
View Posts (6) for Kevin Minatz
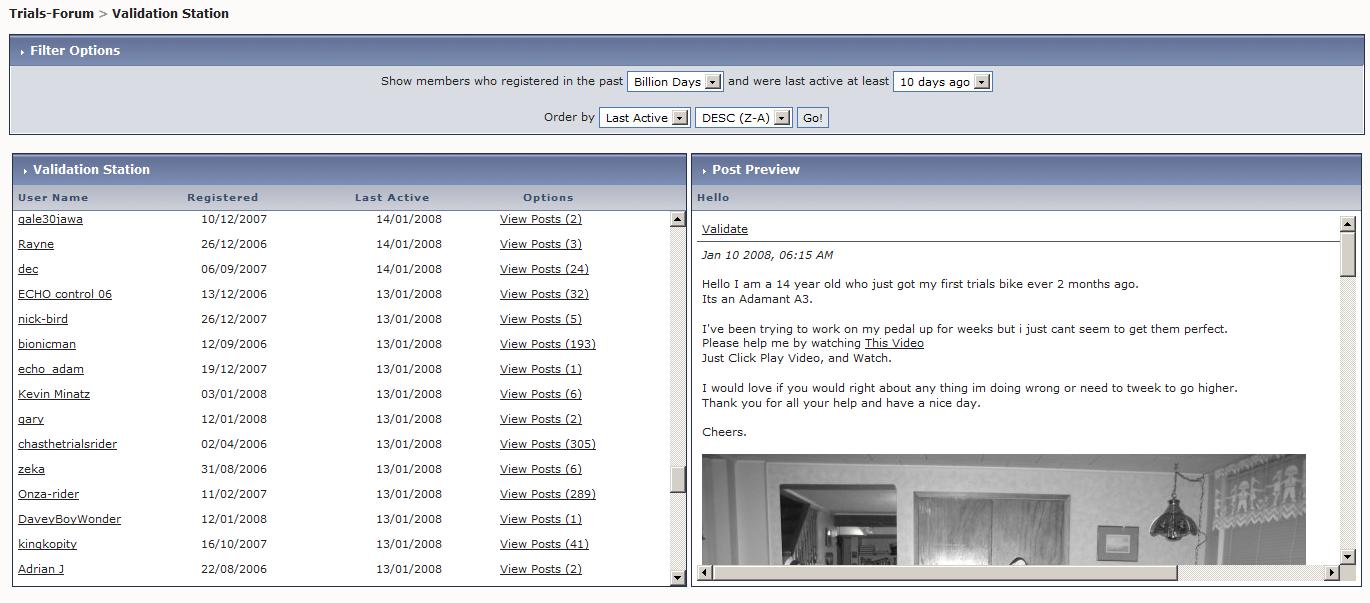tap(541, 394)
